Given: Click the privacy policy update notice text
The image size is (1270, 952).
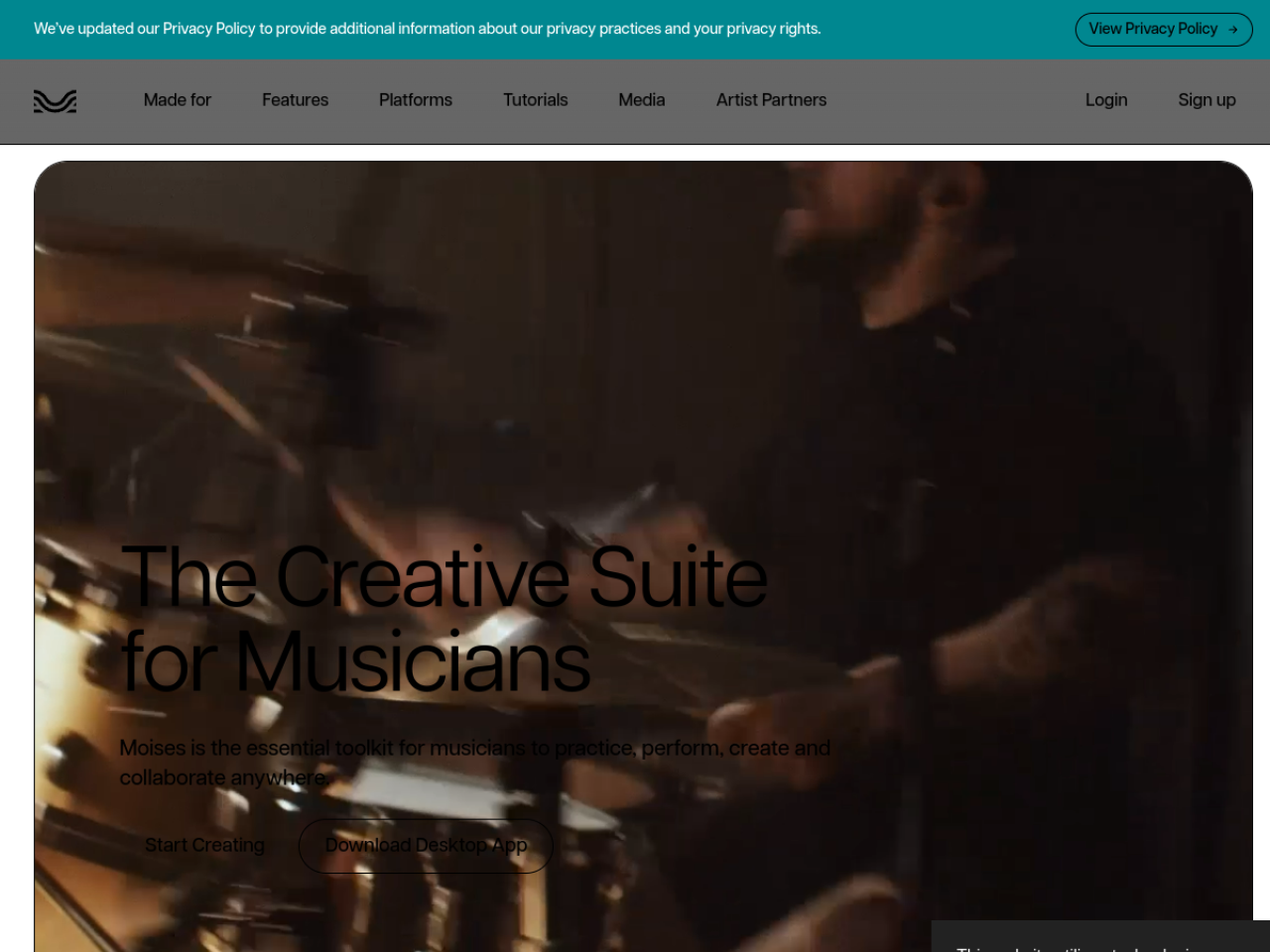Looking at the screenshot, I should tap(428, 29).
